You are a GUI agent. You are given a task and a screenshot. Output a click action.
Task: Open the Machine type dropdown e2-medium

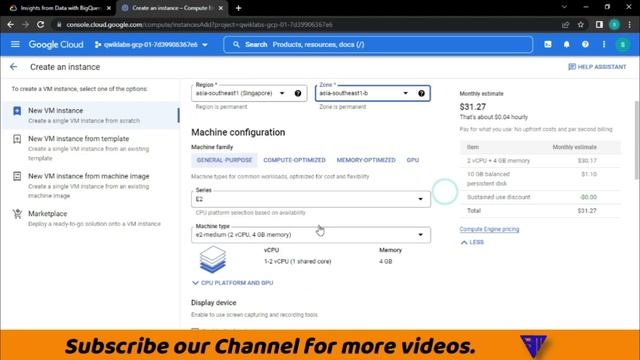(x=311, y=235)
